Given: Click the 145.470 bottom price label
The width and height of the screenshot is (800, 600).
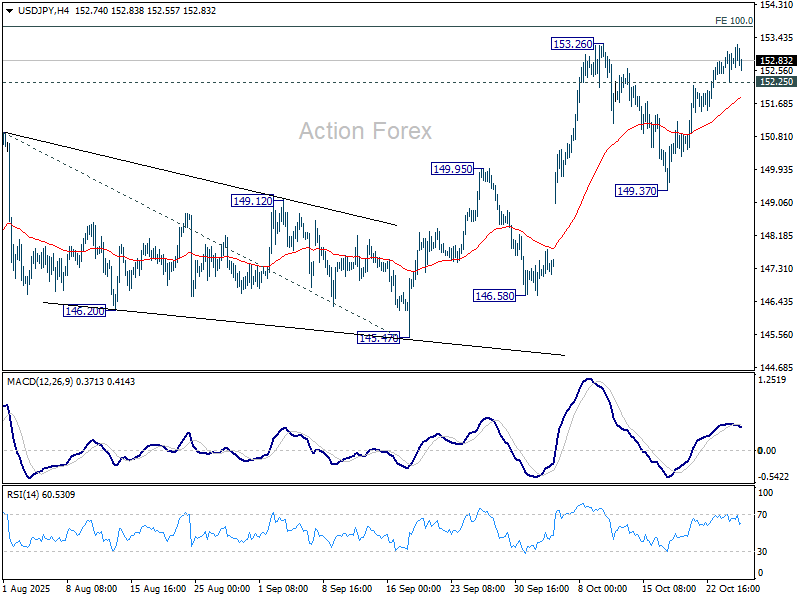Looking at the screenshot, I should coord(378,338).
